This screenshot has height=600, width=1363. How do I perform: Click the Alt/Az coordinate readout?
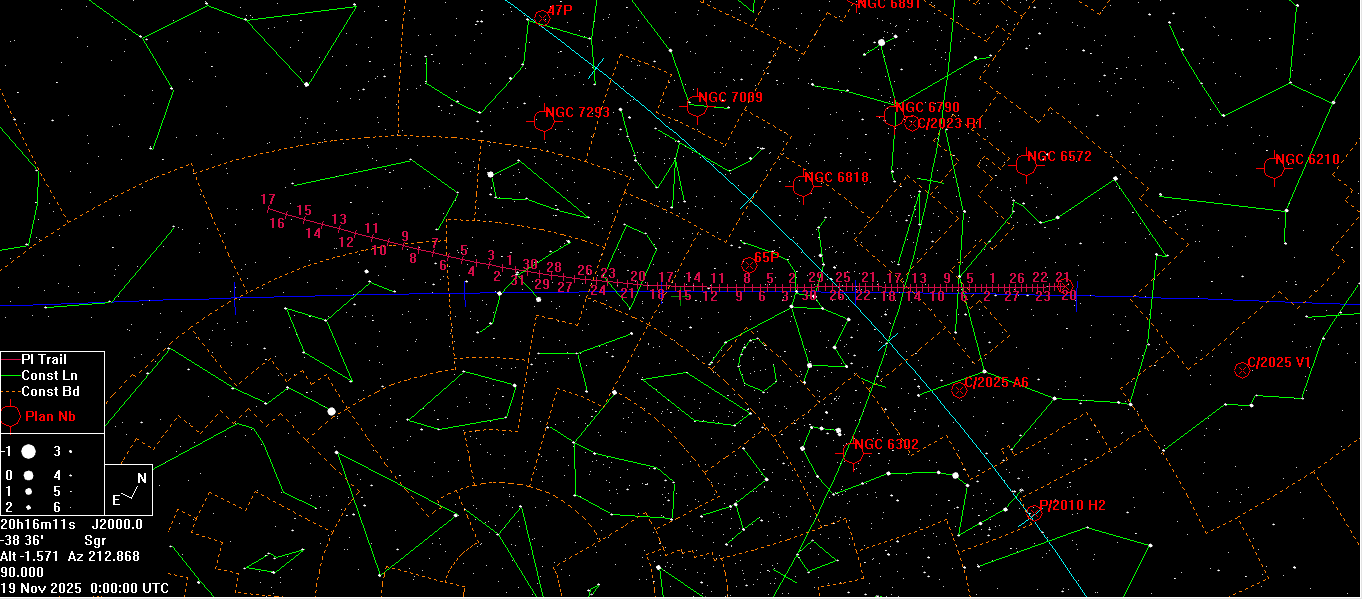click(x=70, y=556)
